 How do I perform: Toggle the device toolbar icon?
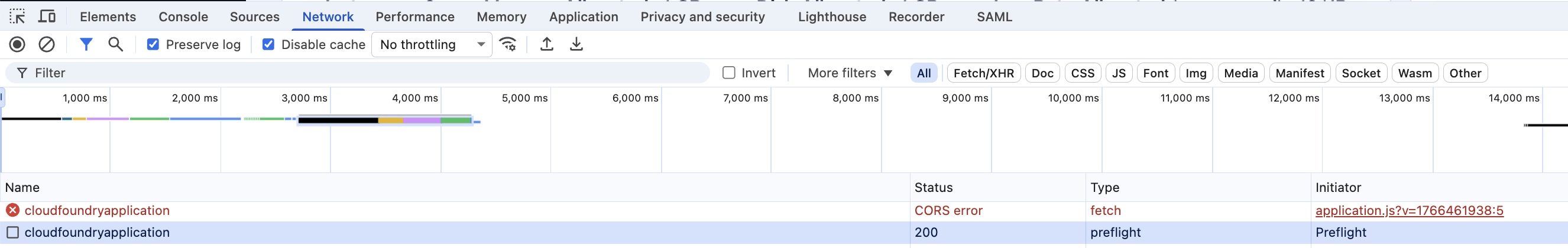(x=47, y=17)
